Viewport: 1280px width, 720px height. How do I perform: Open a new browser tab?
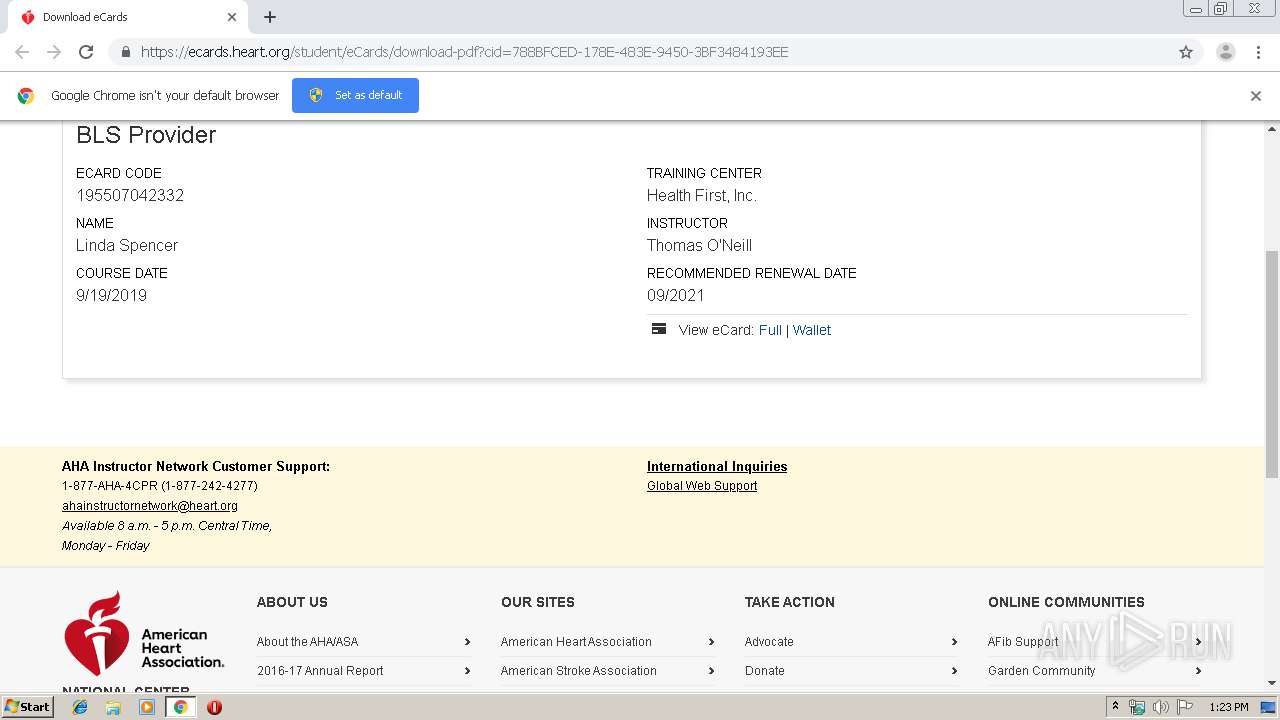270,17
